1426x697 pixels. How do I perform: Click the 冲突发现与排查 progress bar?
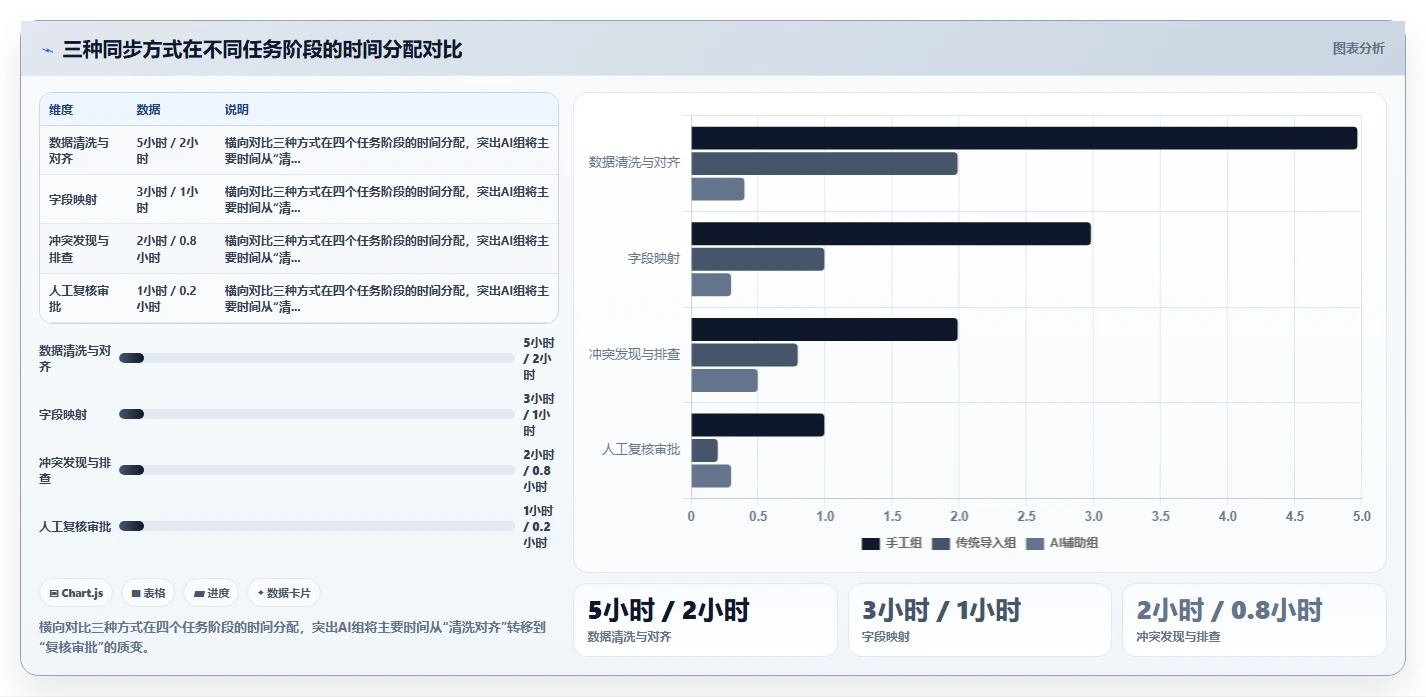coord(316,470)
